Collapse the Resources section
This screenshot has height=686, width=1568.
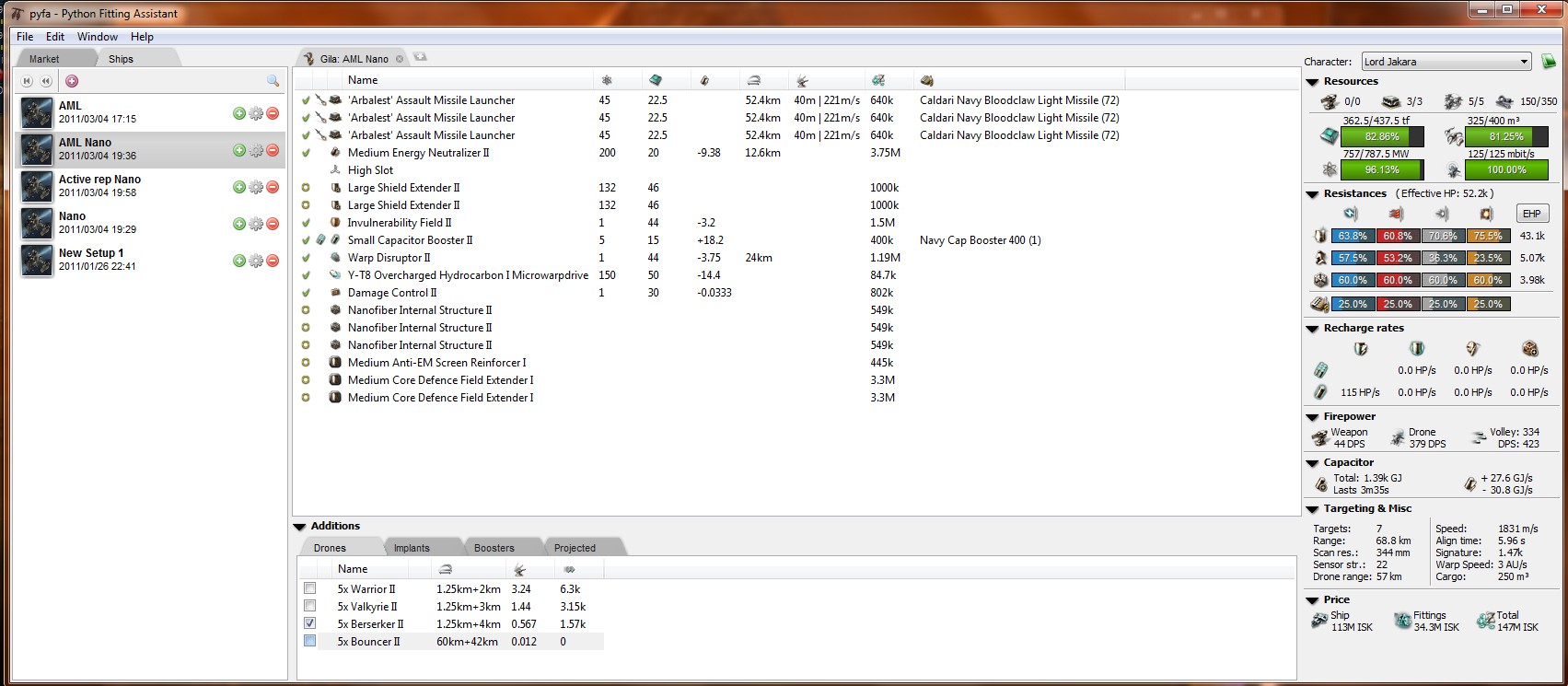tap(1312, 82)
